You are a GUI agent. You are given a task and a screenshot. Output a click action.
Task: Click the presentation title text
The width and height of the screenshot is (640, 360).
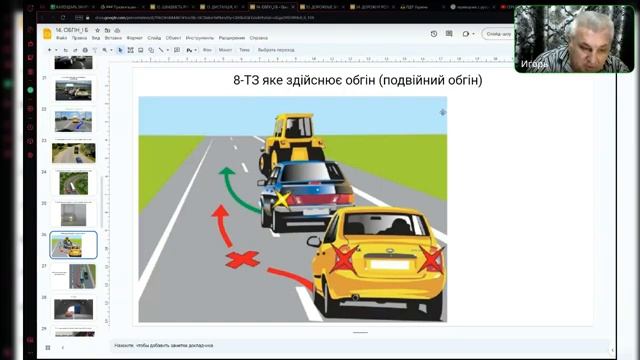[71, 30]
